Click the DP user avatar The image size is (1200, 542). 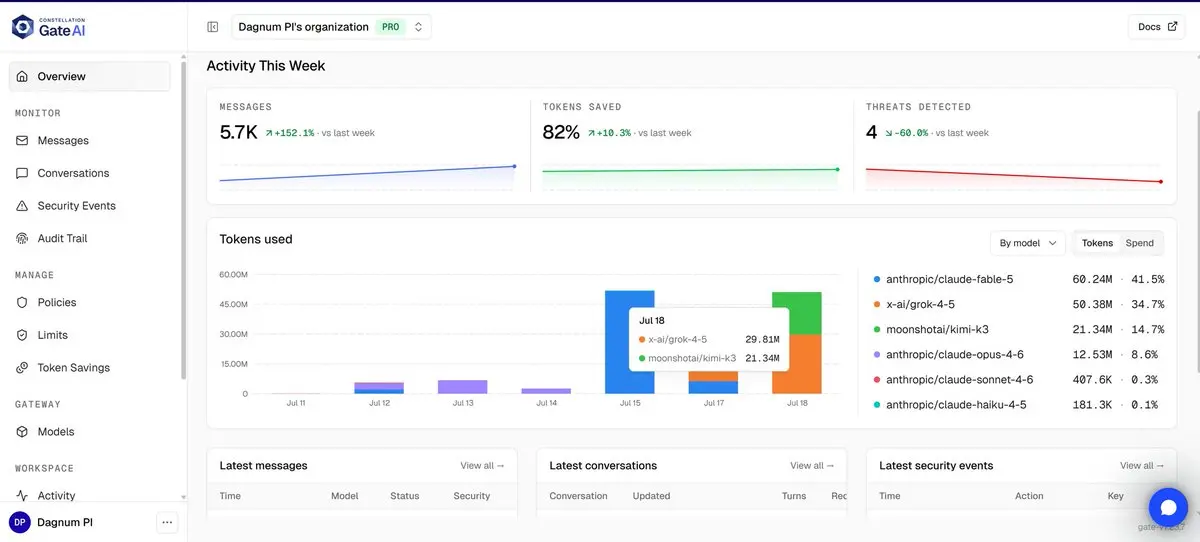pyautogui.click(x=19, y=522)
